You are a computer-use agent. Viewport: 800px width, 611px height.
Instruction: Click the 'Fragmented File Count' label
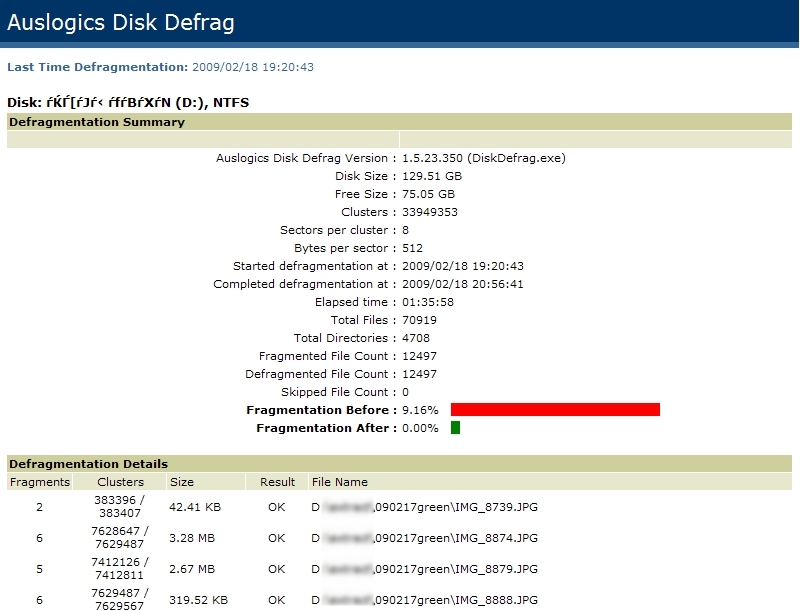click(327, 356)
